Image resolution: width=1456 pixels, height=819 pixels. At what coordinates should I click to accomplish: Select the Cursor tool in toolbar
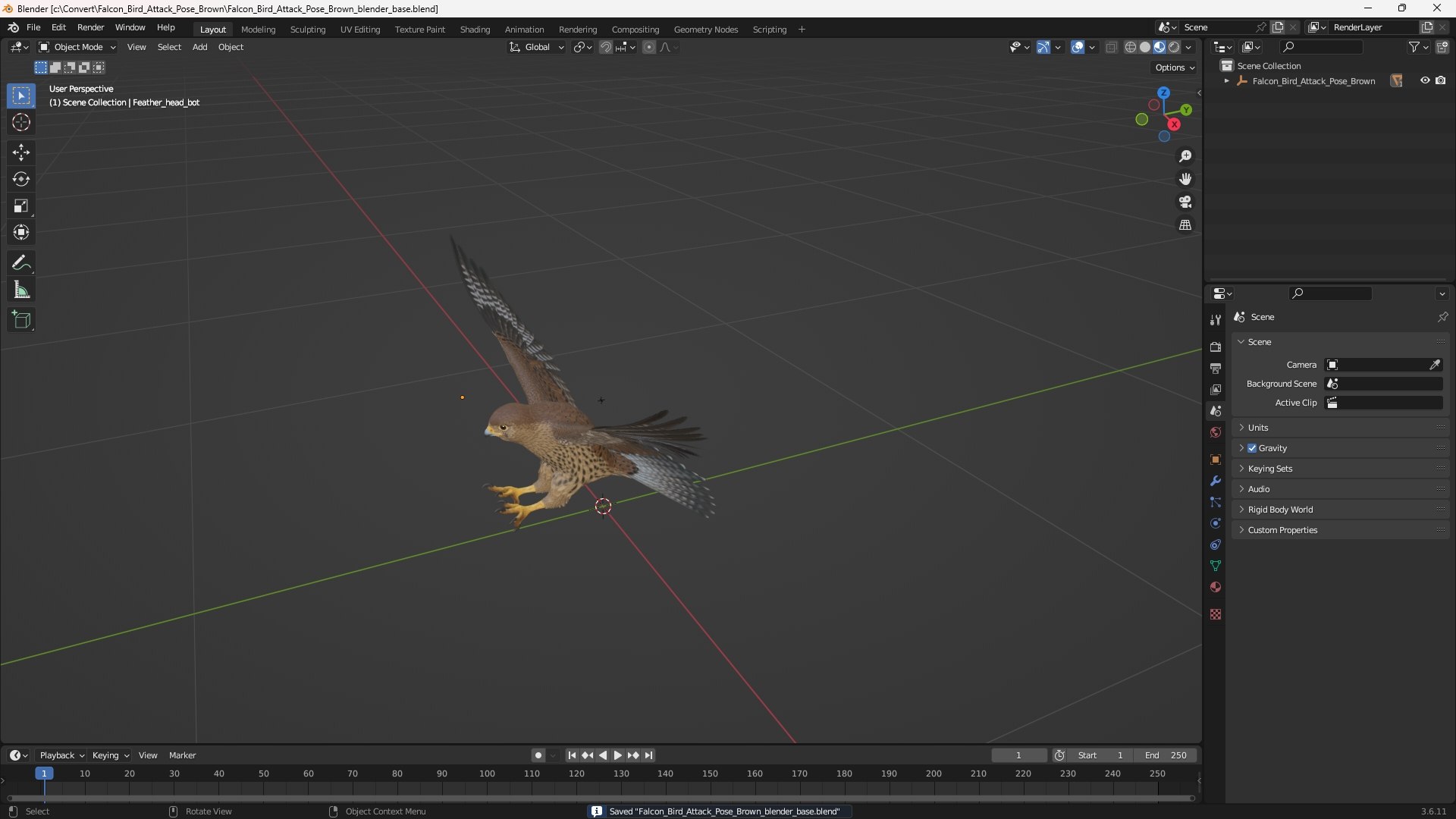tap(21, 123)
